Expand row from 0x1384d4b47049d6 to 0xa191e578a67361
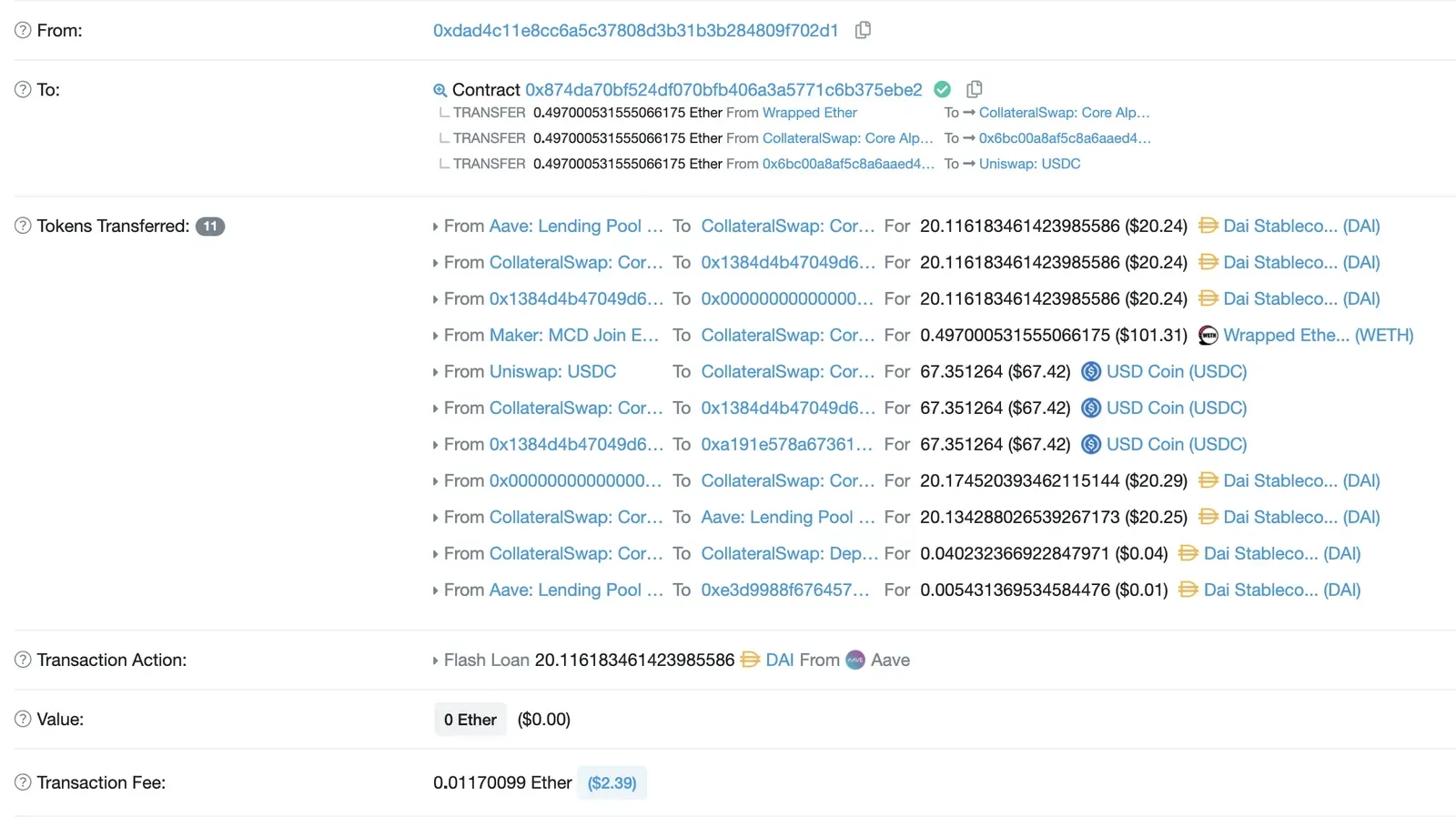 pos(435,445)
